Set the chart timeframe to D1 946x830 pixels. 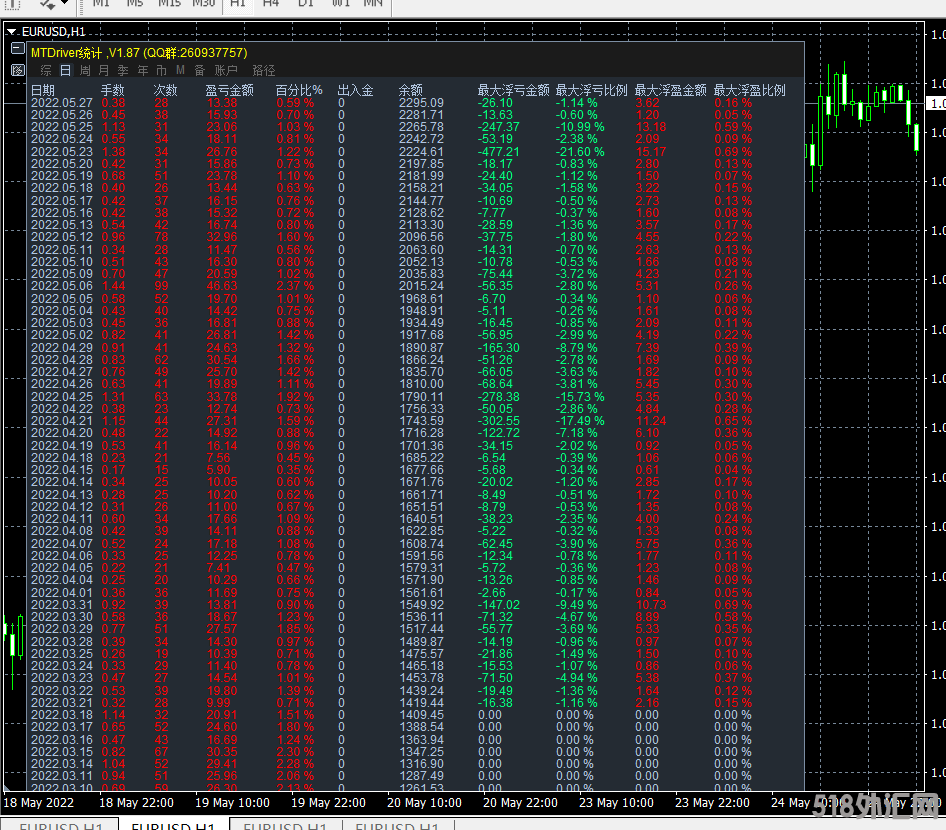tap(306, 4)
